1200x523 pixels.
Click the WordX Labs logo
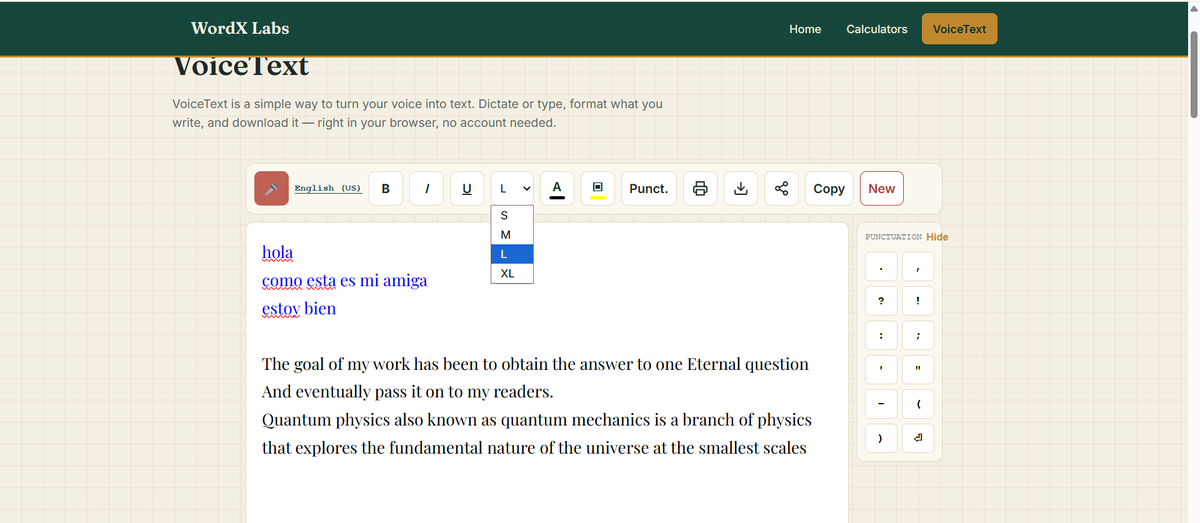240,28
